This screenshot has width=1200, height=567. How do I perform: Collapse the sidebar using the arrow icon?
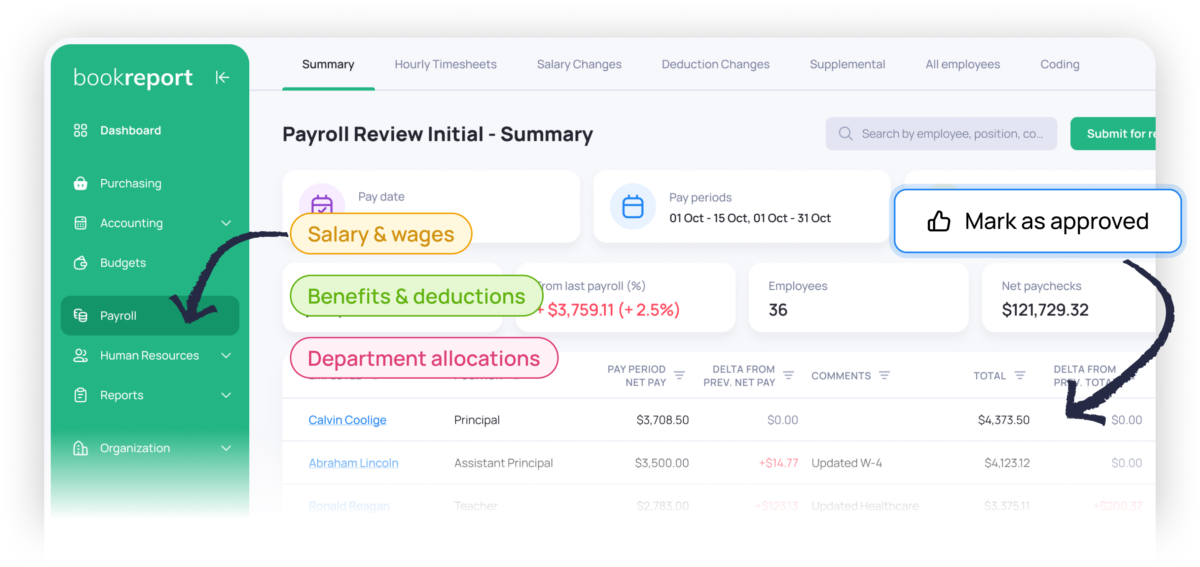point(222,78)
